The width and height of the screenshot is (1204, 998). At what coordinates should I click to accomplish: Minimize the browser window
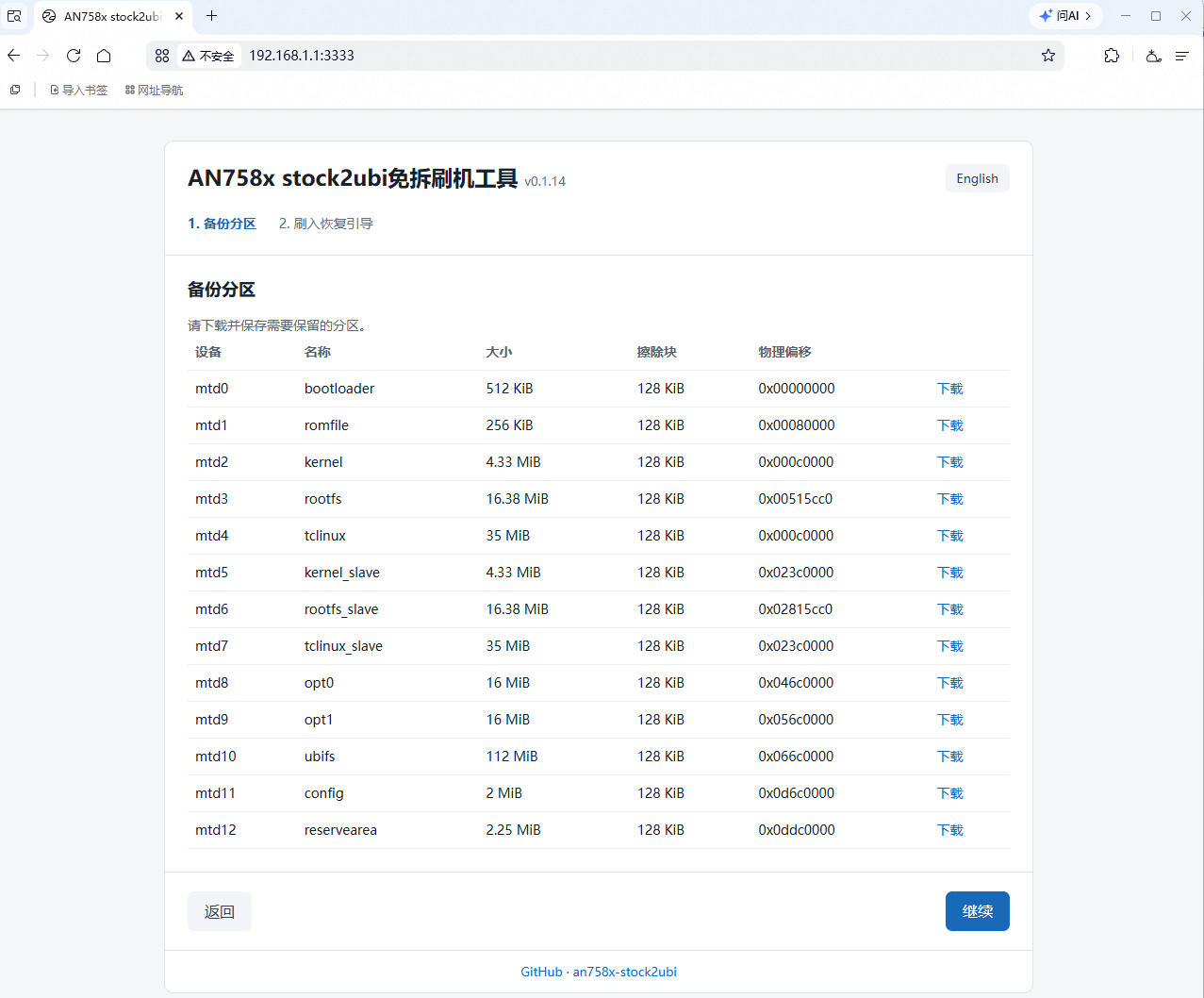(1126, 16)
